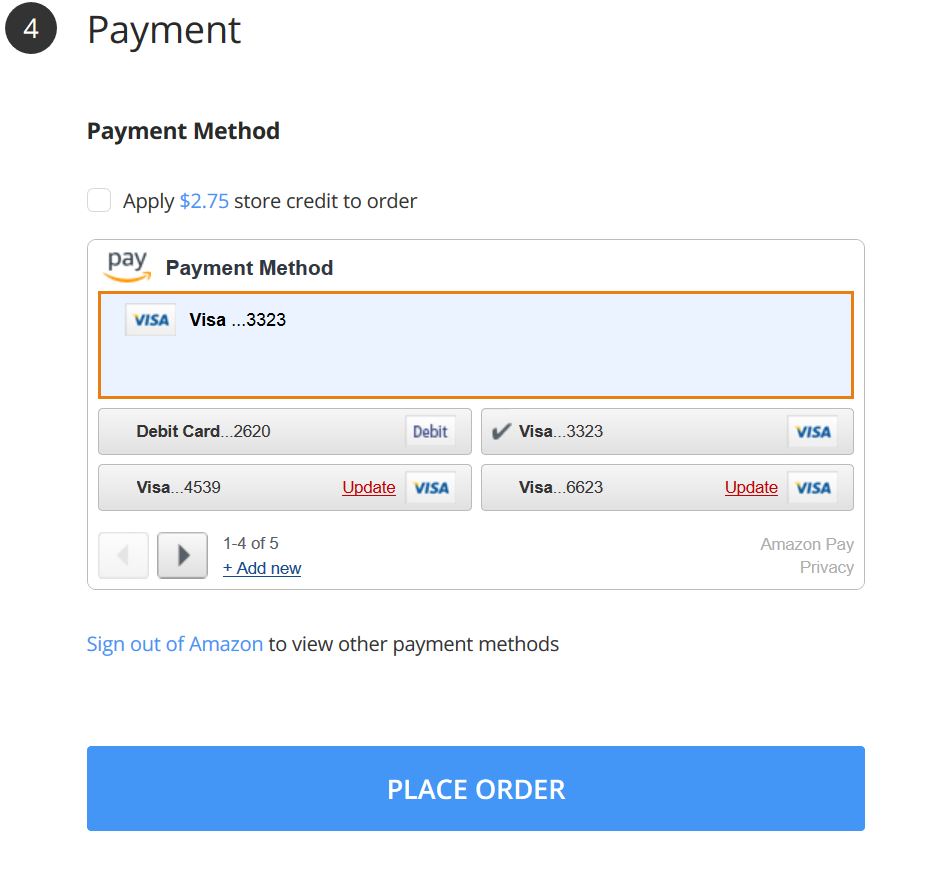The height and width of the screenshot is (871, 936).
Task: Enable the $2.75 store credit checkbox
Action: [x=99, y=201]
